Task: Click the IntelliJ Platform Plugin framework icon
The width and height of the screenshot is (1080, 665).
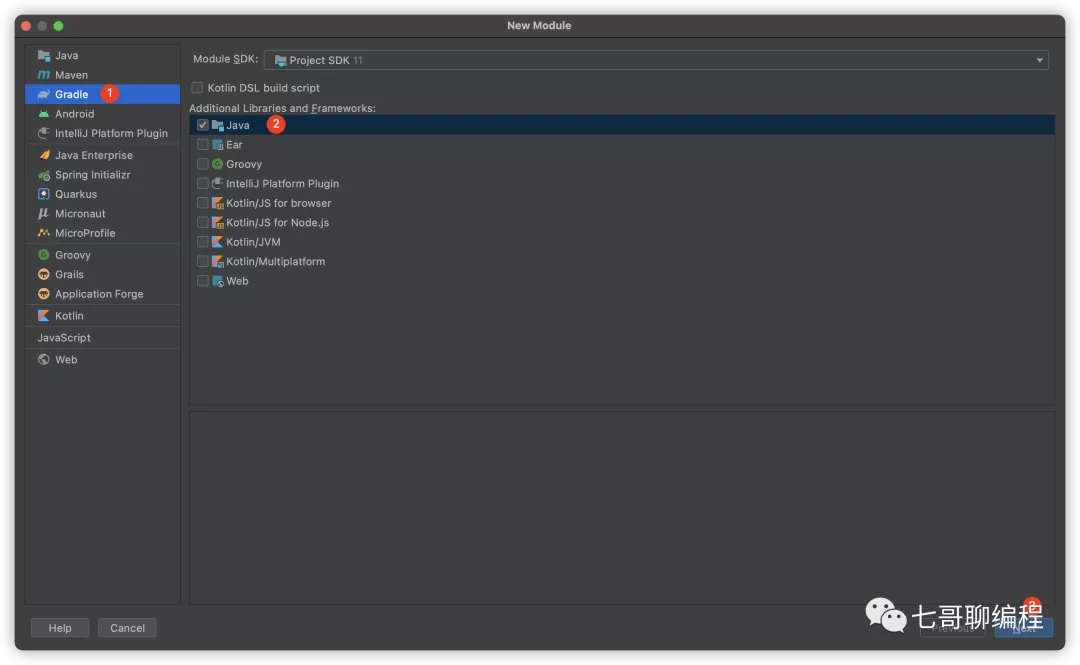Action: point(218,183)
